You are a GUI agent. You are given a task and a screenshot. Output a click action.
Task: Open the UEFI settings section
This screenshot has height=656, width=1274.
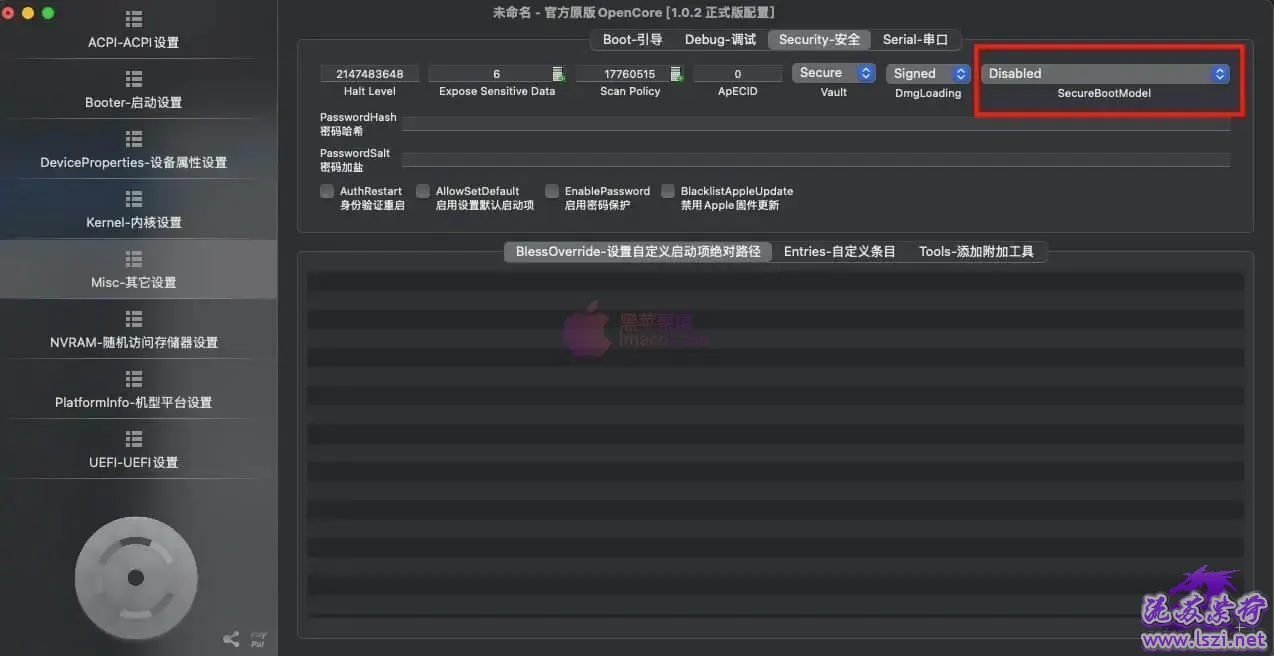[133, 451]
